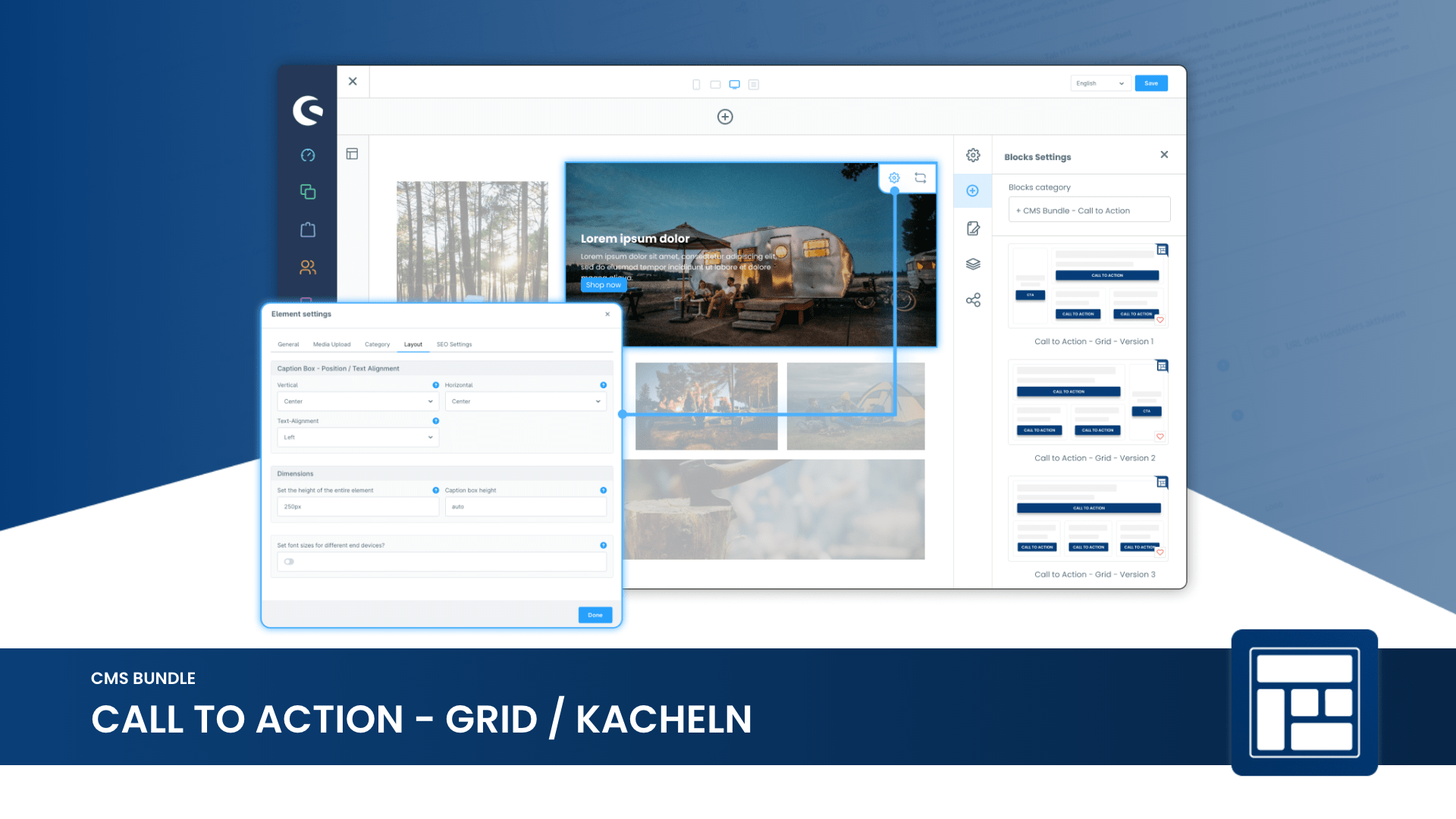Switch to desktop viewport preview
Viewport: 1456px width, 819px height.
tap(734, 84)
